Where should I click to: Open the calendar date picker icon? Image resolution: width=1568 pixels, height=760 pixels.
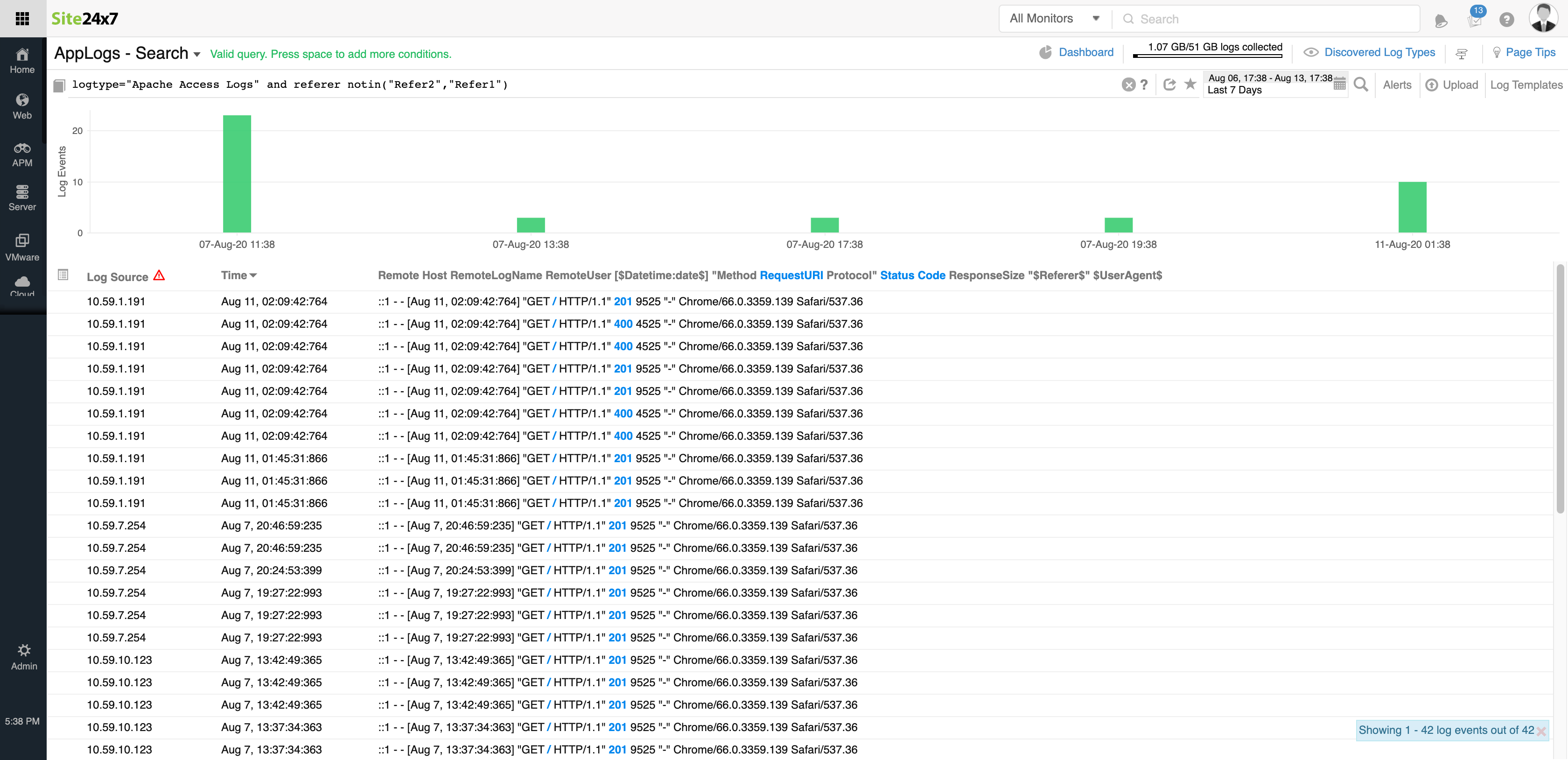click(x=1339, y=84)
